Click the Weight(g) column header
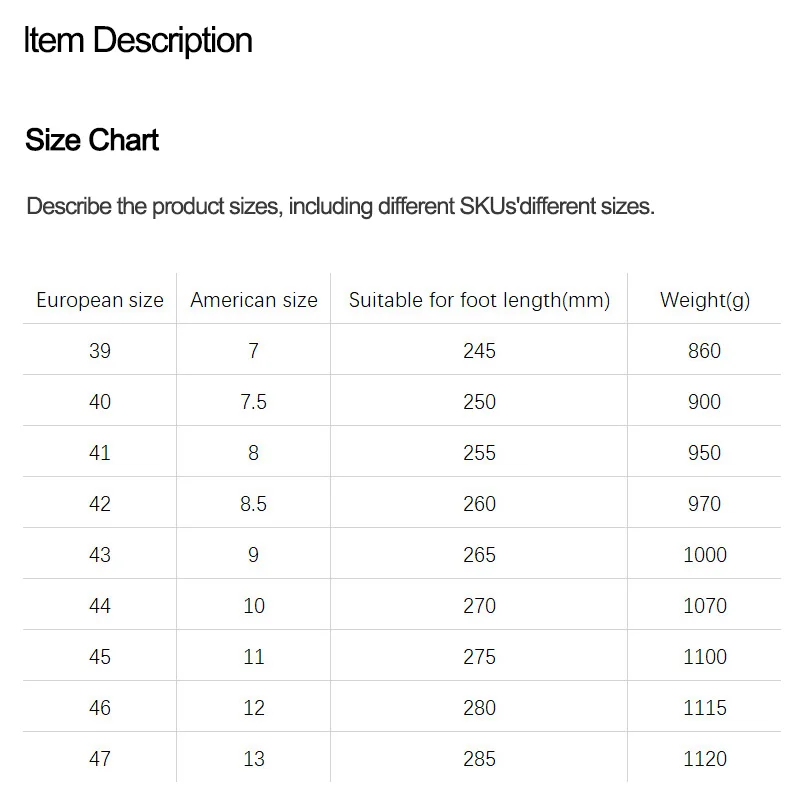The height and width of the screenshot is (800, 800). click(x=705, y=300)
